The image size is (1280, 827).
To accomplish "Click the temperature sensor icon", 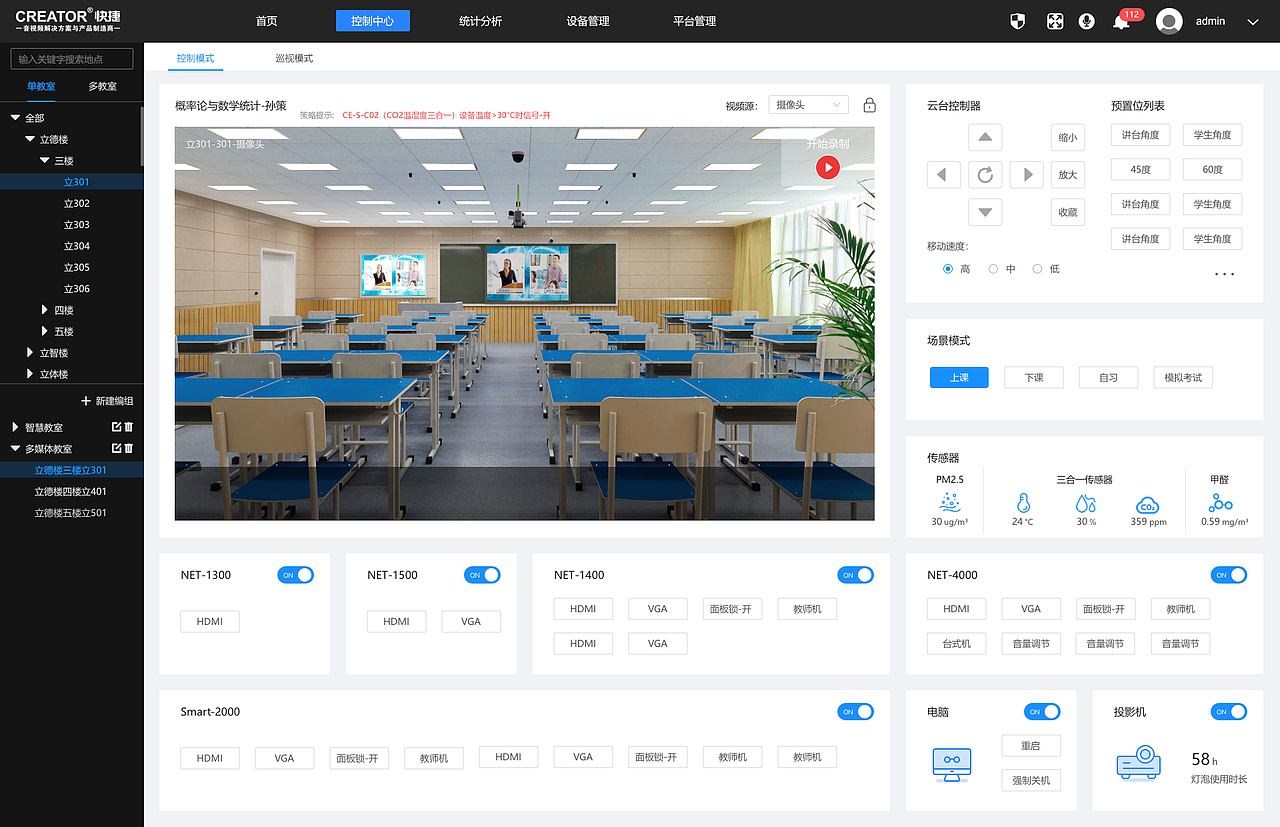I will pos(1022,504).
